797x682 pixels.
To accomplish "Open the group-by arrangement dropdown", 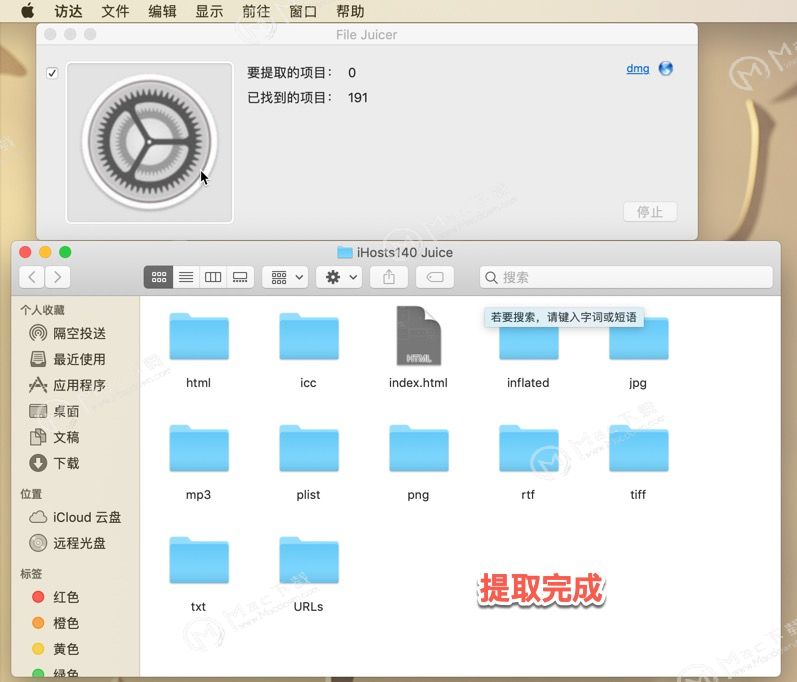I will pos(285,277).
